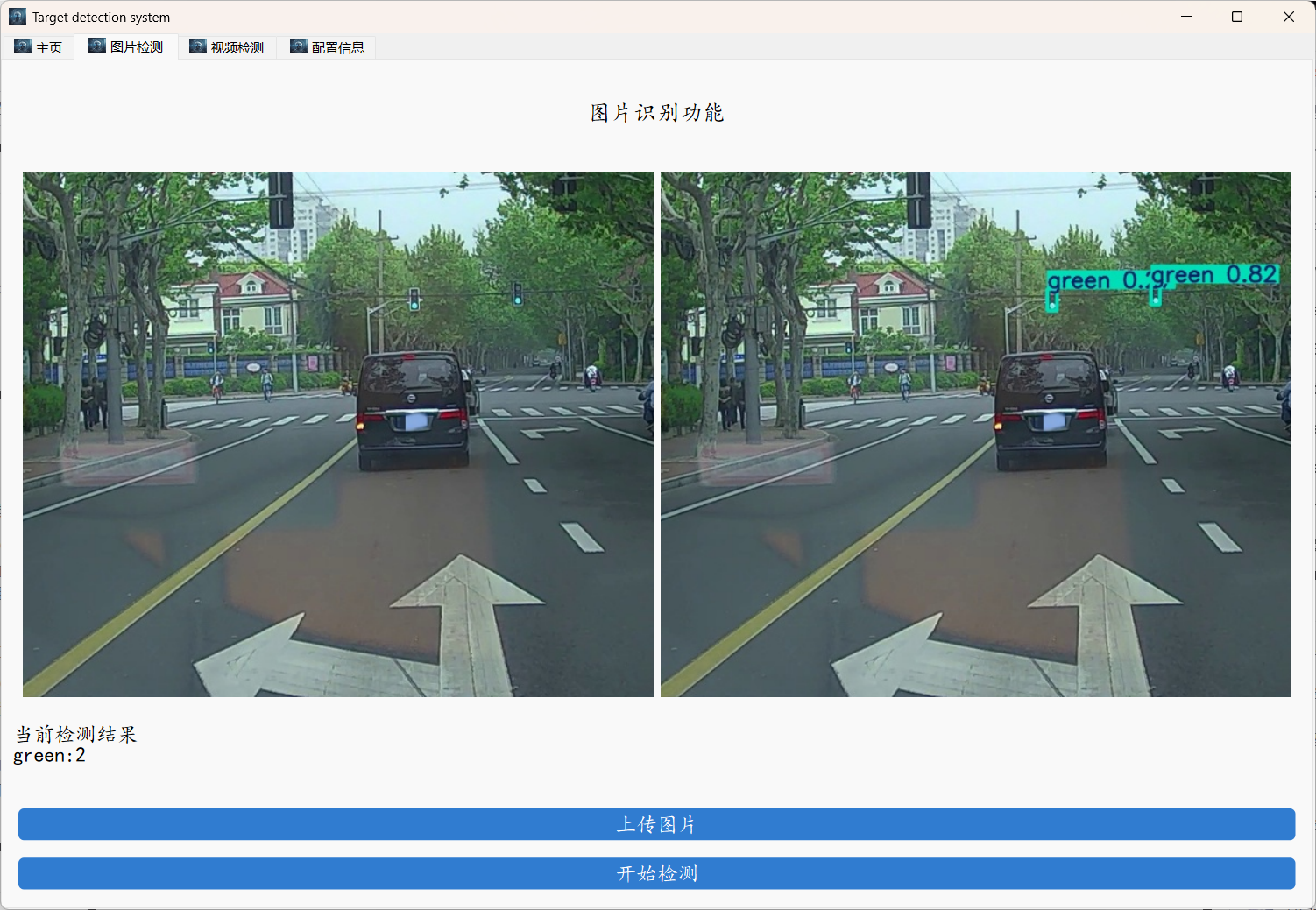Viewport: 1316px width, 910px height.
Task: Click the icon on the 主页 tab
Action: [23, 46]
